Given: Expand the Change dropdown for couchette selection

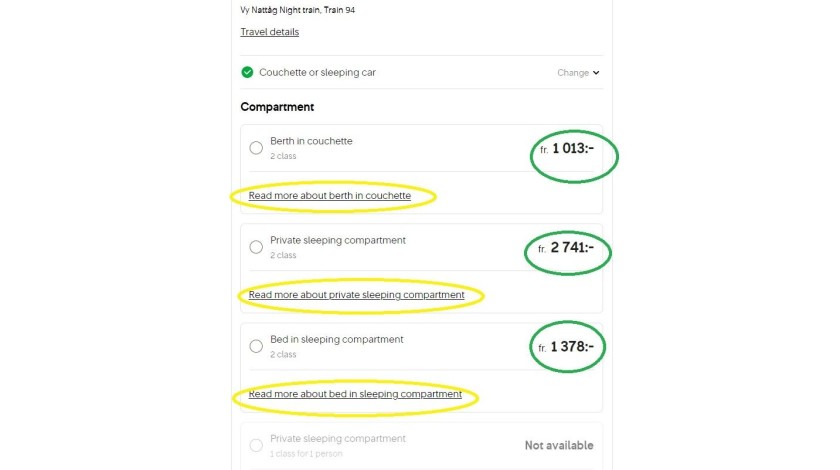Looking at the screenshot, I should coord(578,73).
